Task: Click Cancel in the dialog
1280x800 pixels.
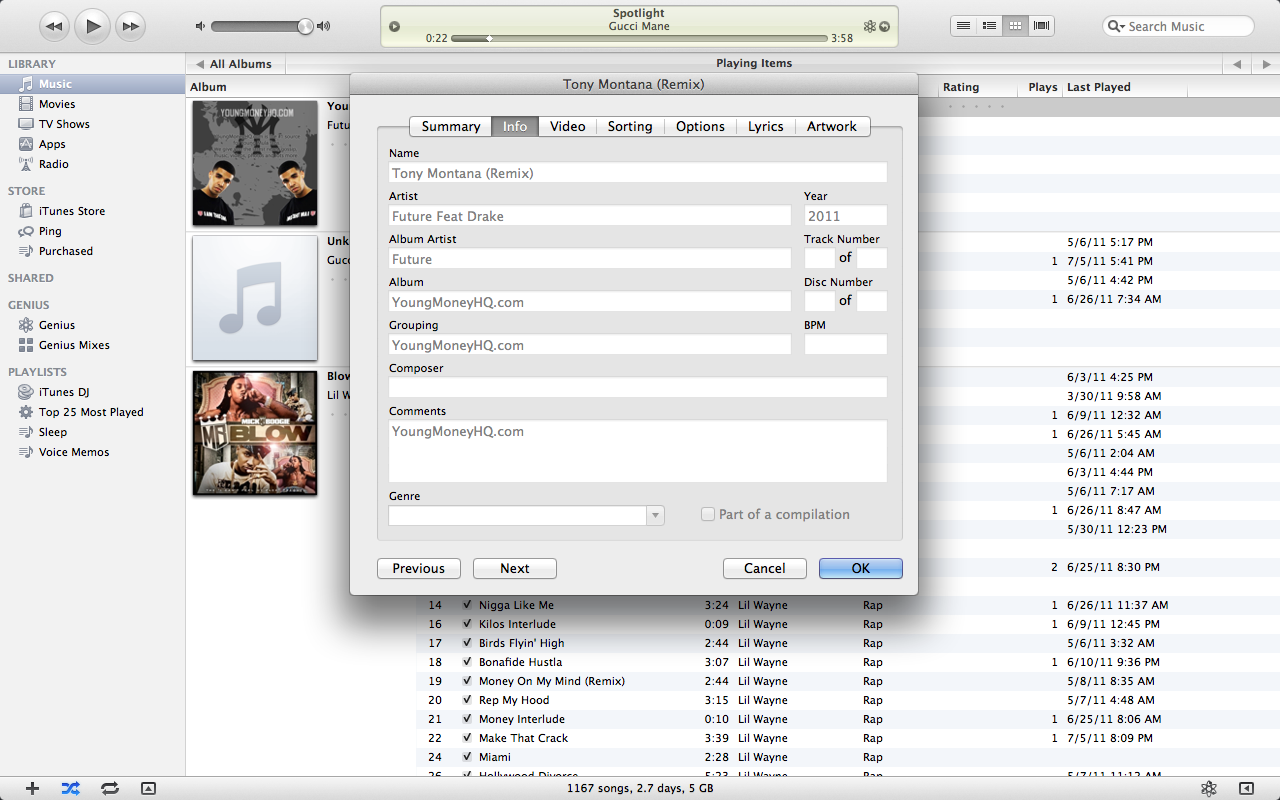Action: pyautogui.click(x=765, y=568)
